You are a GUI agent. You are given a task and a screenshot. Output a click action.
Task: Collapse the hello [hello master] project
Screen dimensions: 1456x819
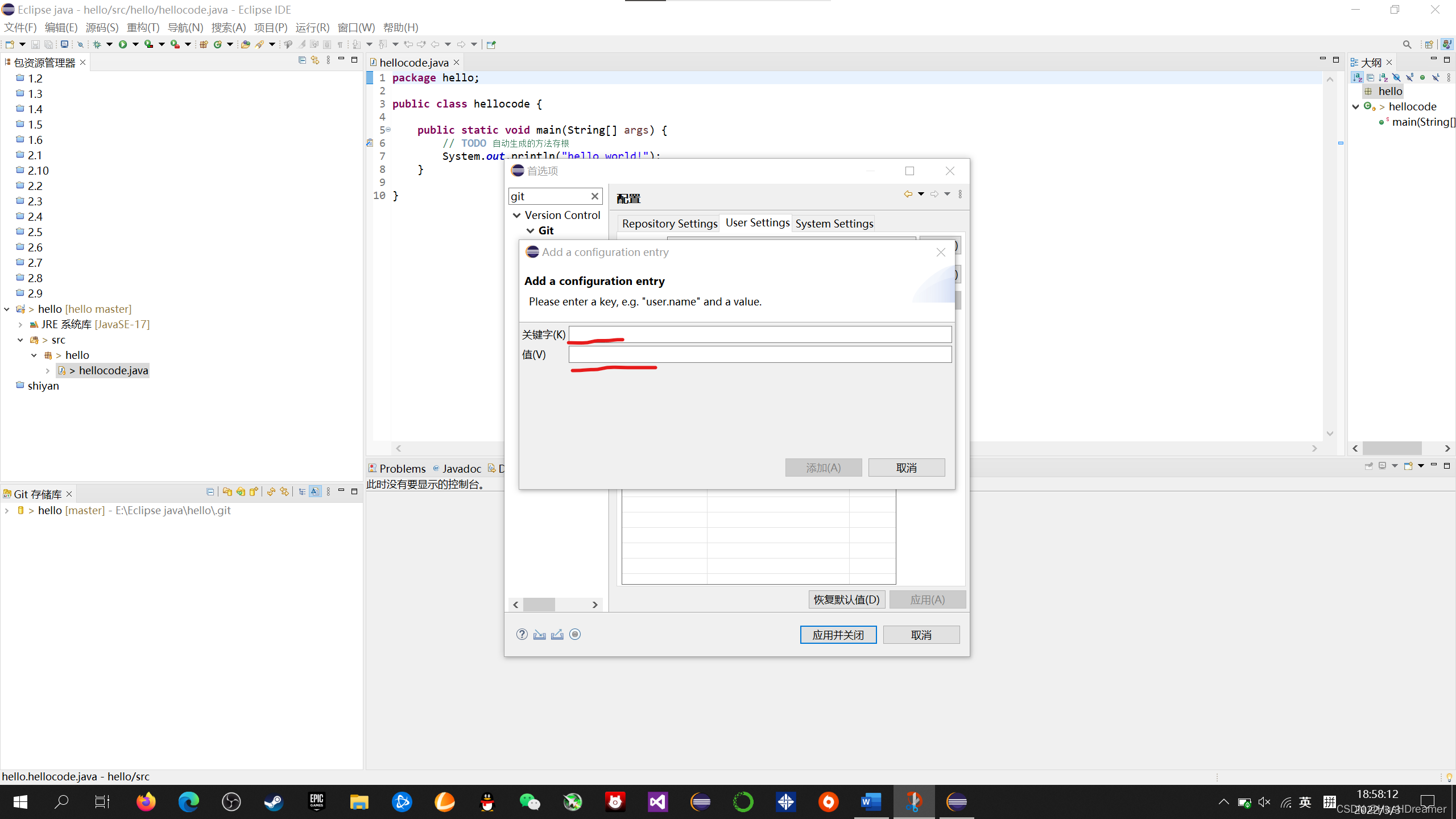7,309
